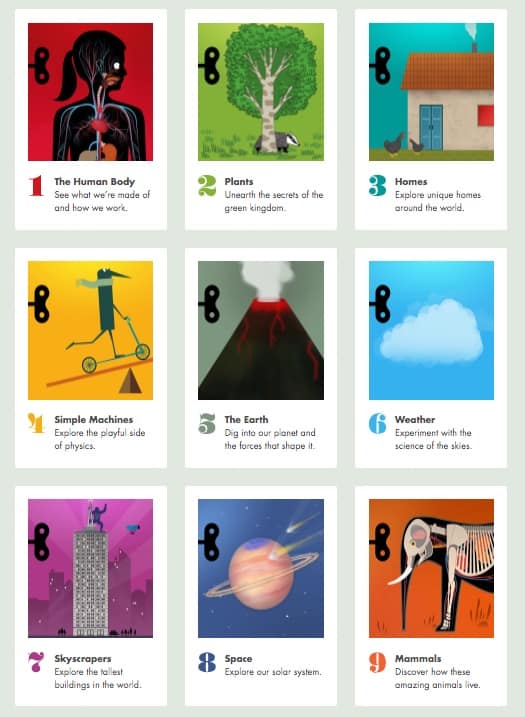Screen dimensions: 525x717
Task: Click the wind-up key icon on Homes
Action: pyautogui.click(x=380, y=66)
